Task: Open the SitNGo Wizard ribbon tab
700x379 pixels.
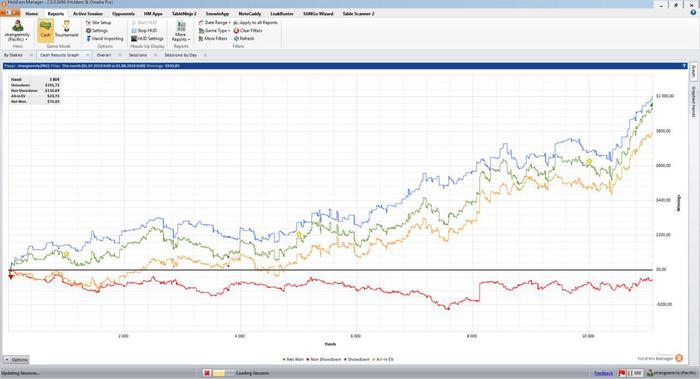Action: 318,14
